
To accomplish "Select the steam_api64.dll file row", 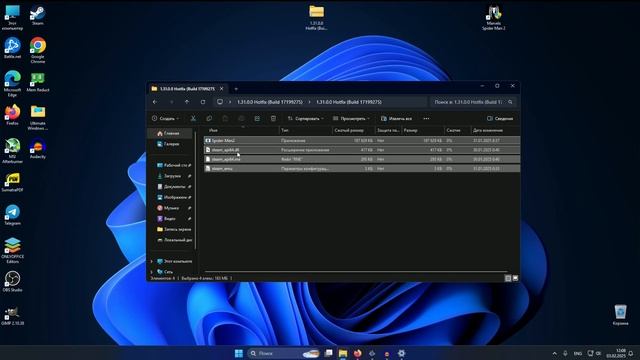I will pyautogui.click(x=362, y=150).
